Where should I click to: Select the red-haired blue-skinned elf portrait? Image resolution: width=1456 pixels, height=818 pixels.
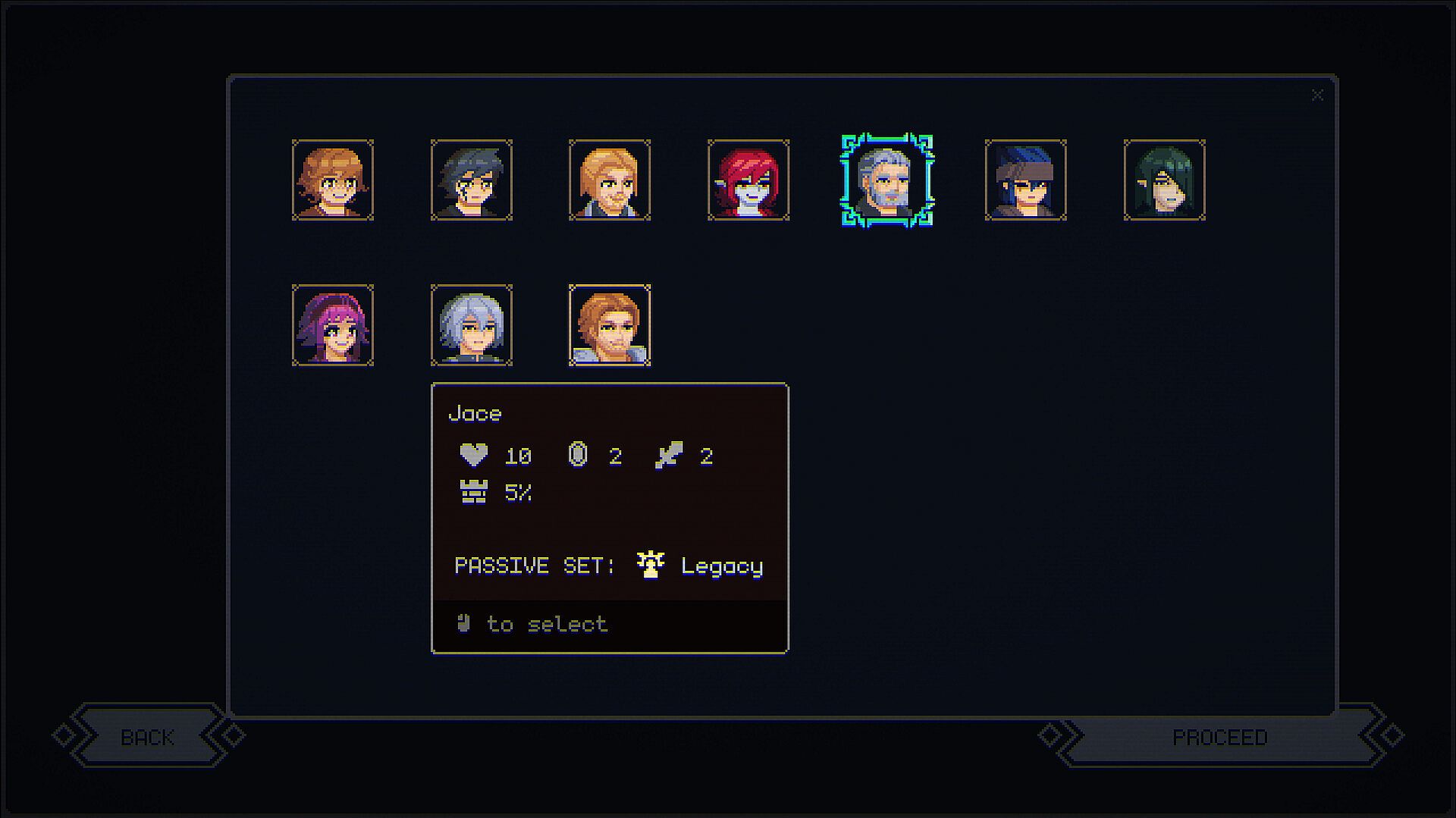coord(748,180)
